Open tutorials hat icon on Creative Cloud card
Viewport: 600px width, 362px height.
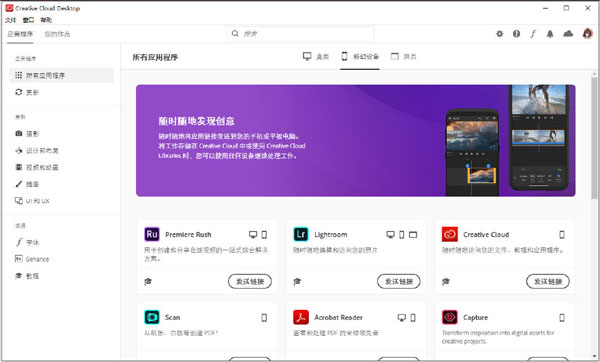point(446,282)
